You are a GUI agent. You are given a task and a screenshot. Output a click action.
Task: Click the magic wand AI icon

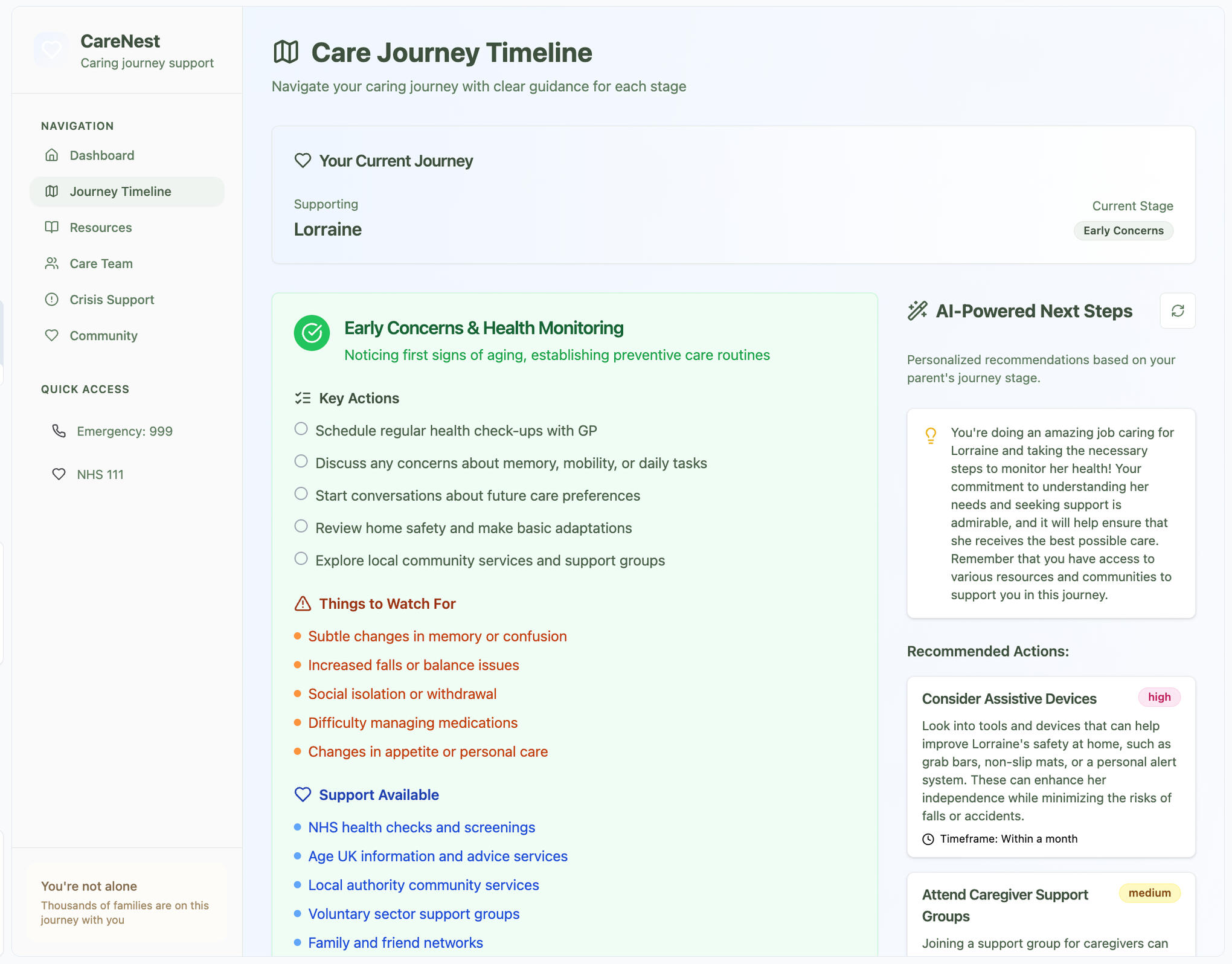click(917, 311)
